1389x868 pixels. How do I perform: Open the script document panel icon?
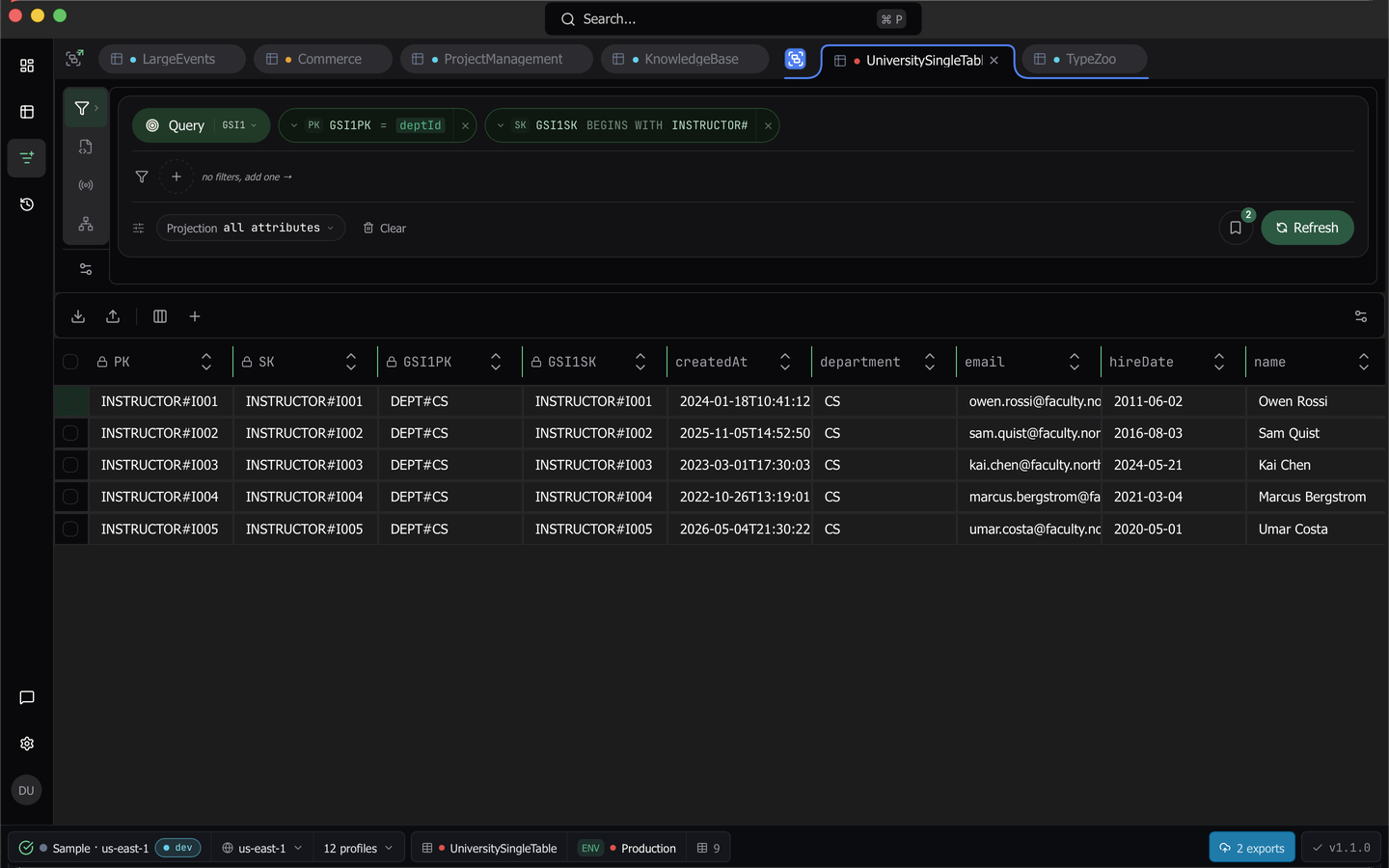coord(86,147)
